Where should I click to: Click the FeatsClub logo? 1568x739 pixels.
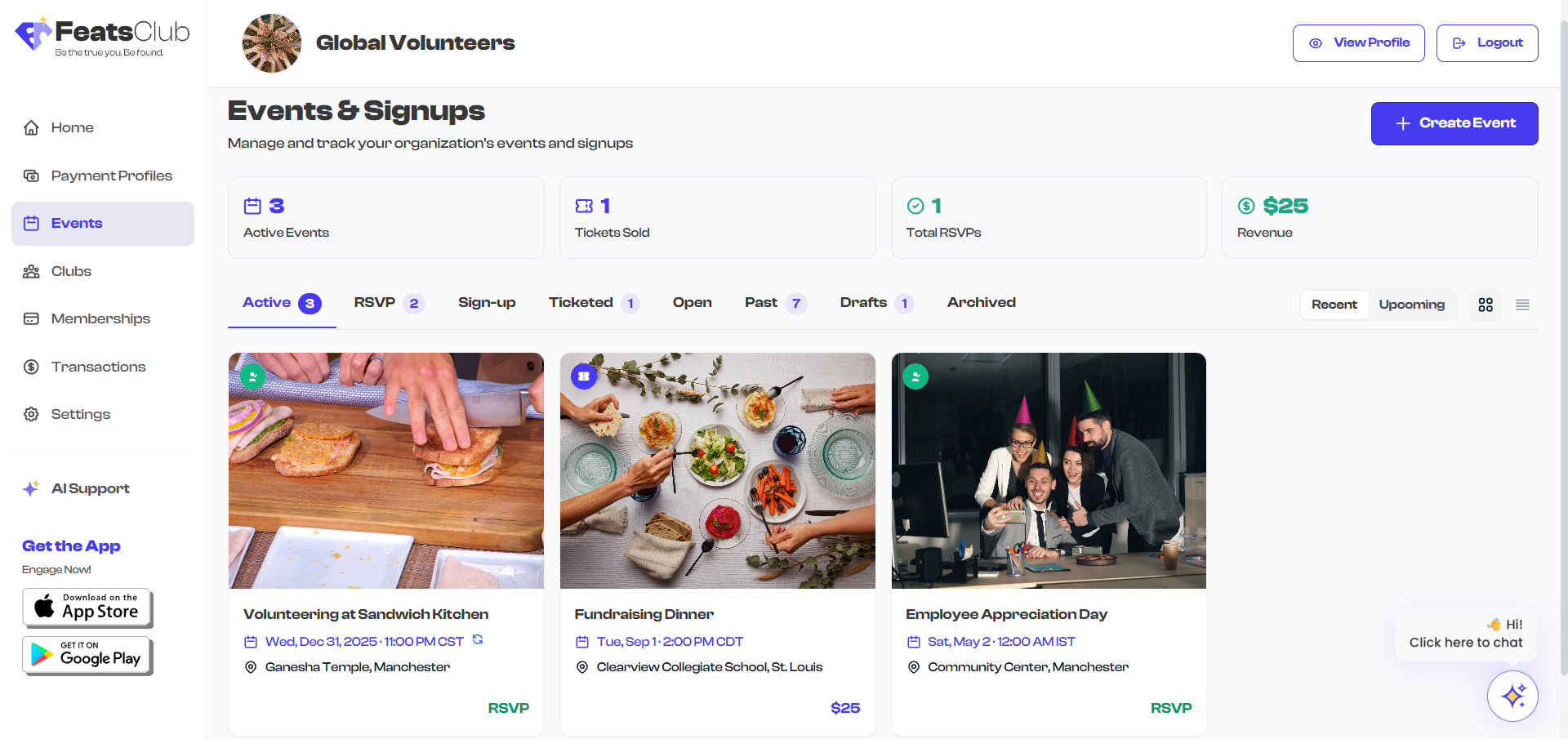pos(102,36)
